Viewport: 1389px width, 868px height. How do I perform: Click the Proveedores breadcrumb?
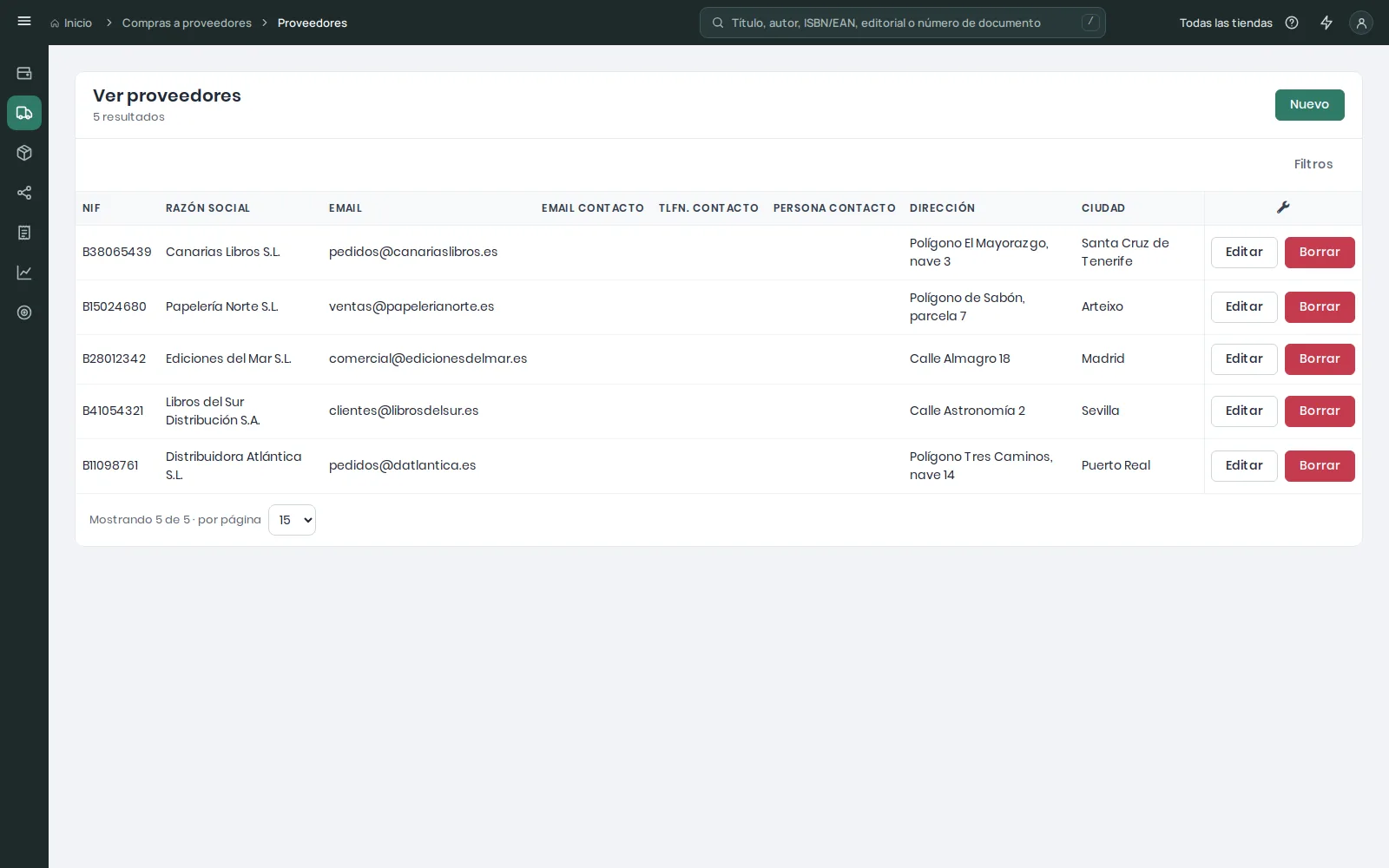tap(313, 23)
